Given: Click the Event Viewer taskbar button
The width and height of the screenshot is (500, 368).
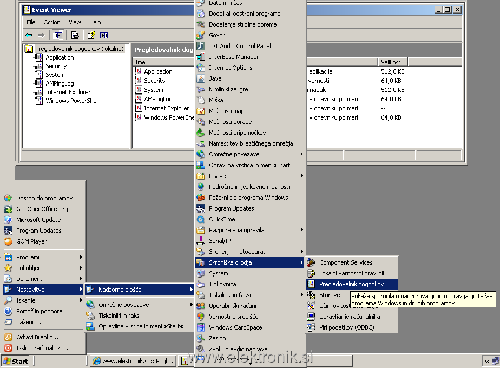Looking at the screenshot, I should [187, 361].
